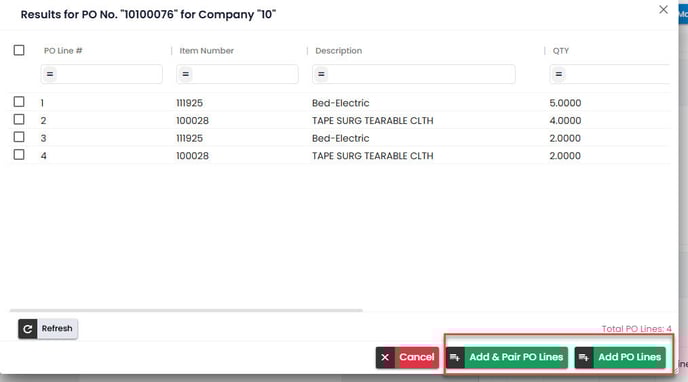688x382 pixels.
Task: Click the circular arrow Refresh icon
Action: point(28,329)
